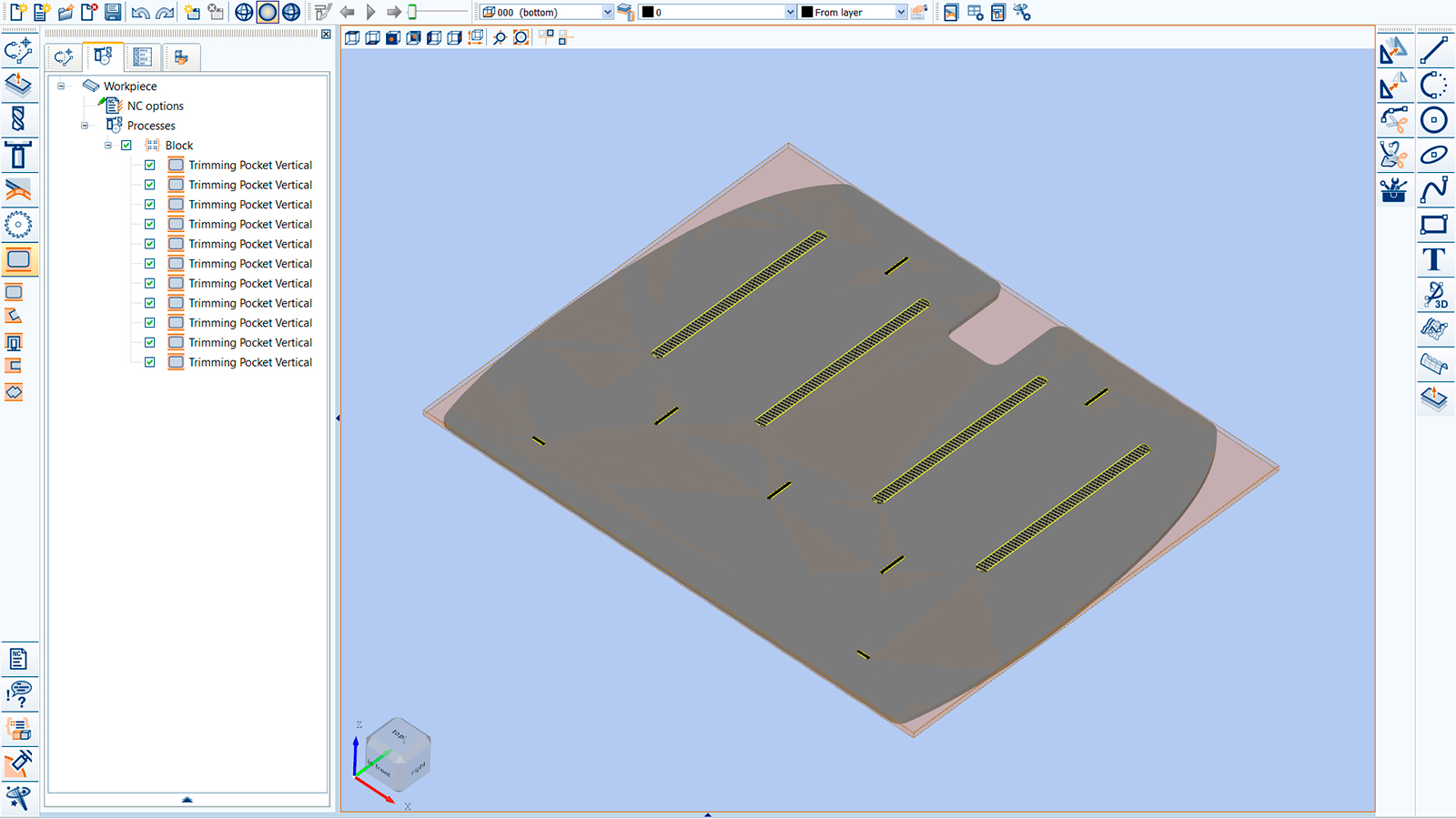Select the Circle tool on the right toolbar

1436,121
